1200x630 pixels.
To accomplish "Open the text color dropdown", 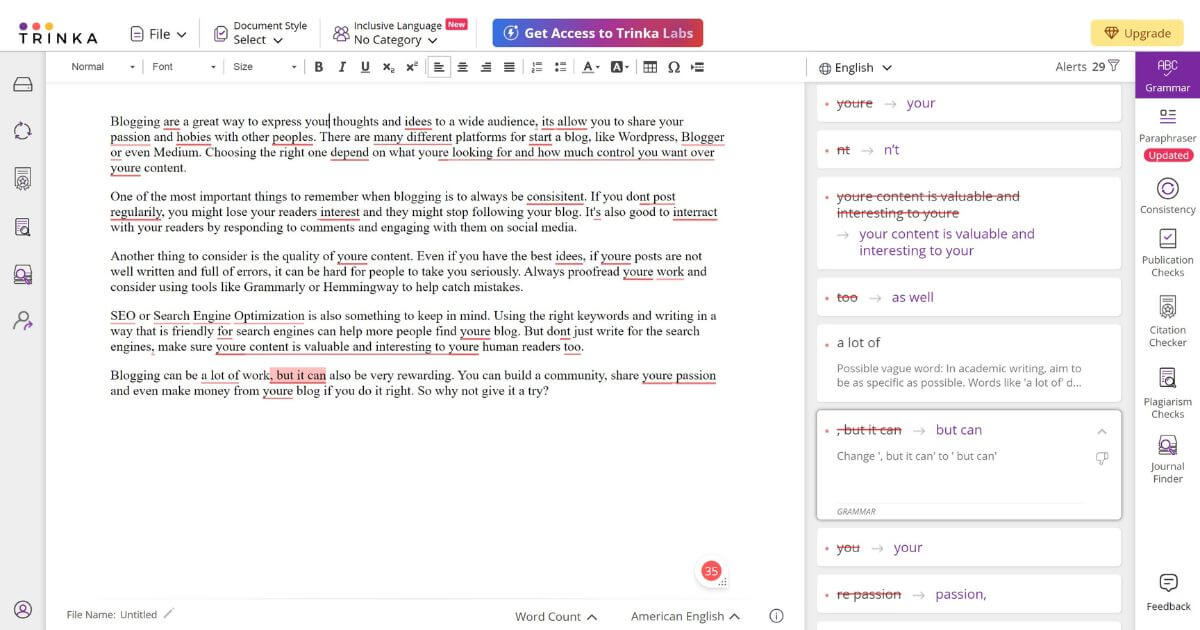I will click(590, 67).
